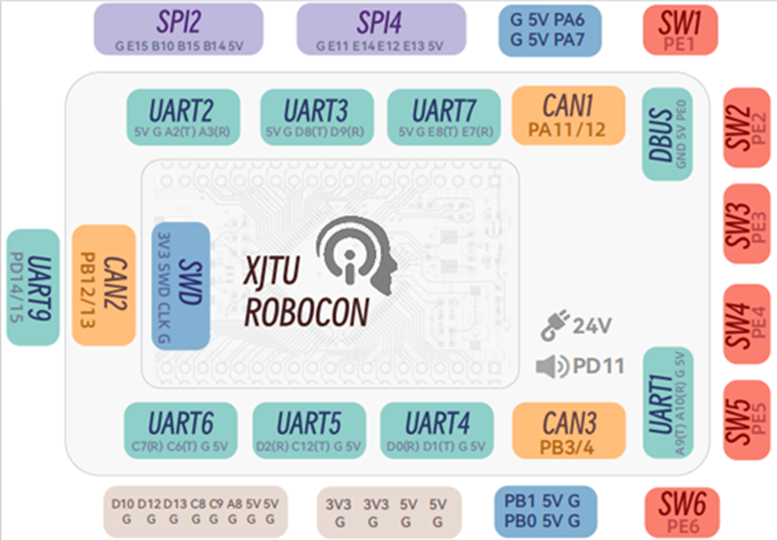This screenshot has height=540, width=777.
Task: Select the CAN1 PA11/12 block
Action: (568, 115)
